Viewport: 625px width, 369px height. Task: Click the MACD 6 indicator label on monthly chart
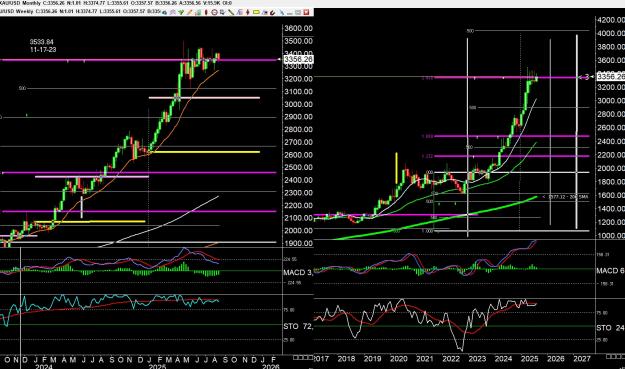pos(610,271)
